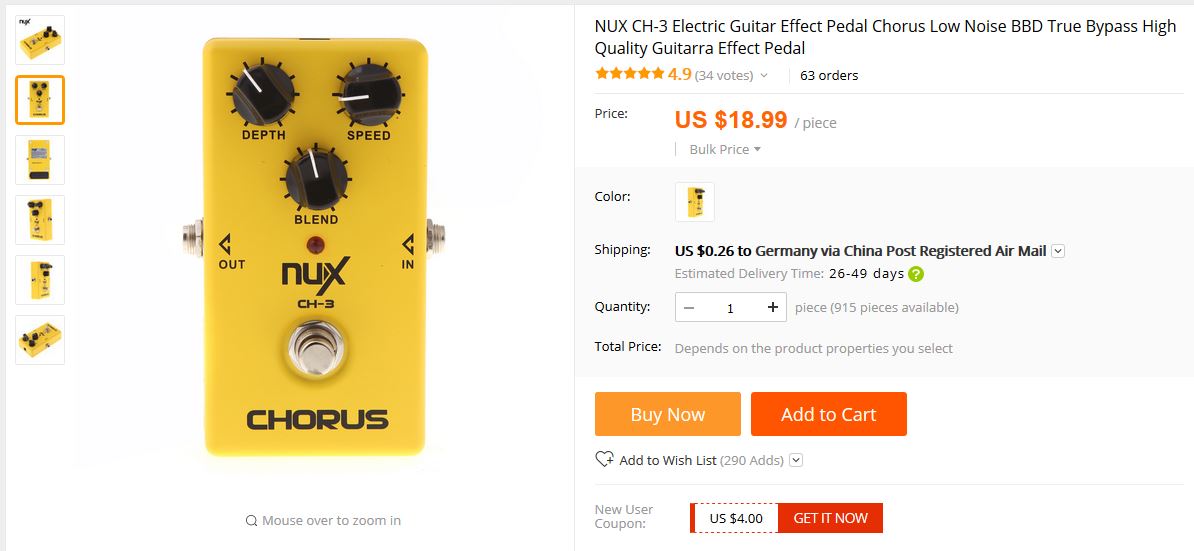Decrease quantity with the minus button
1194x551 pixels.
pyautogui.click(x=689, y=307)
